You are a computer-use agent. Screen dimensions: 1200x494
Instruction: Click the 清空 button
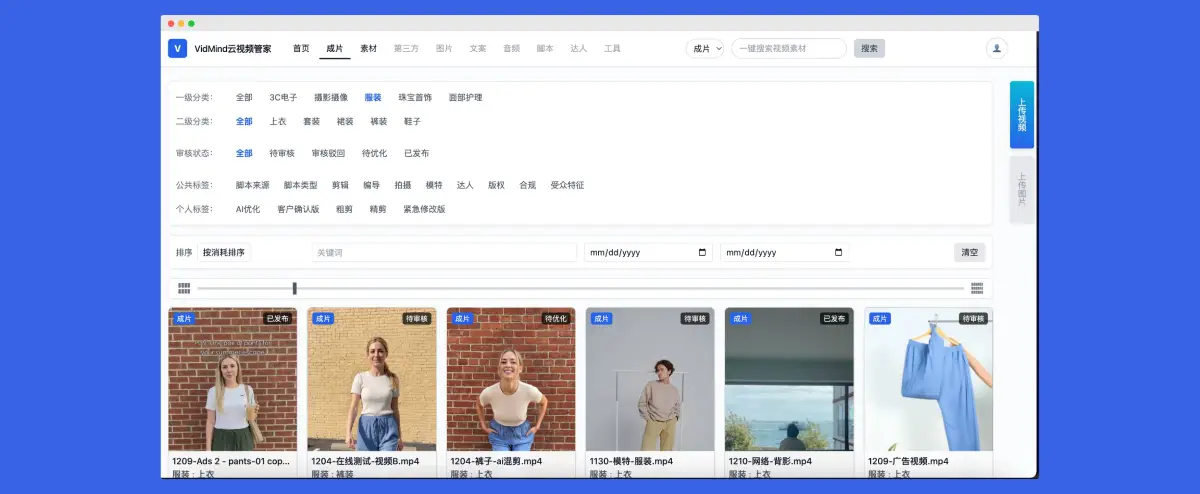(x=969, y=252)
